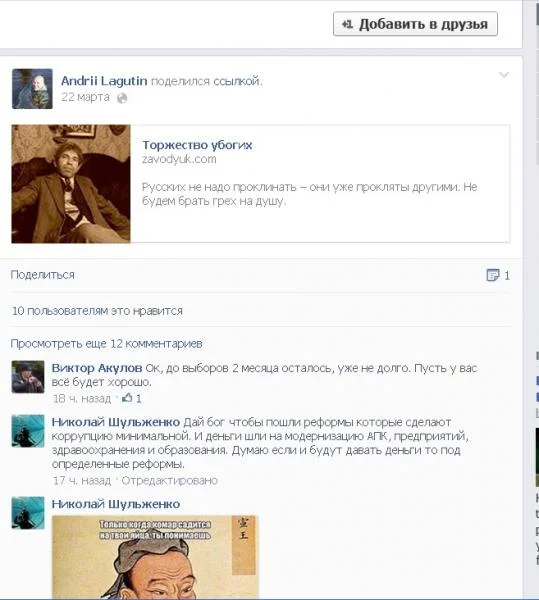Open the Confucius meme image in Шульженко's comment

[155, 557]
